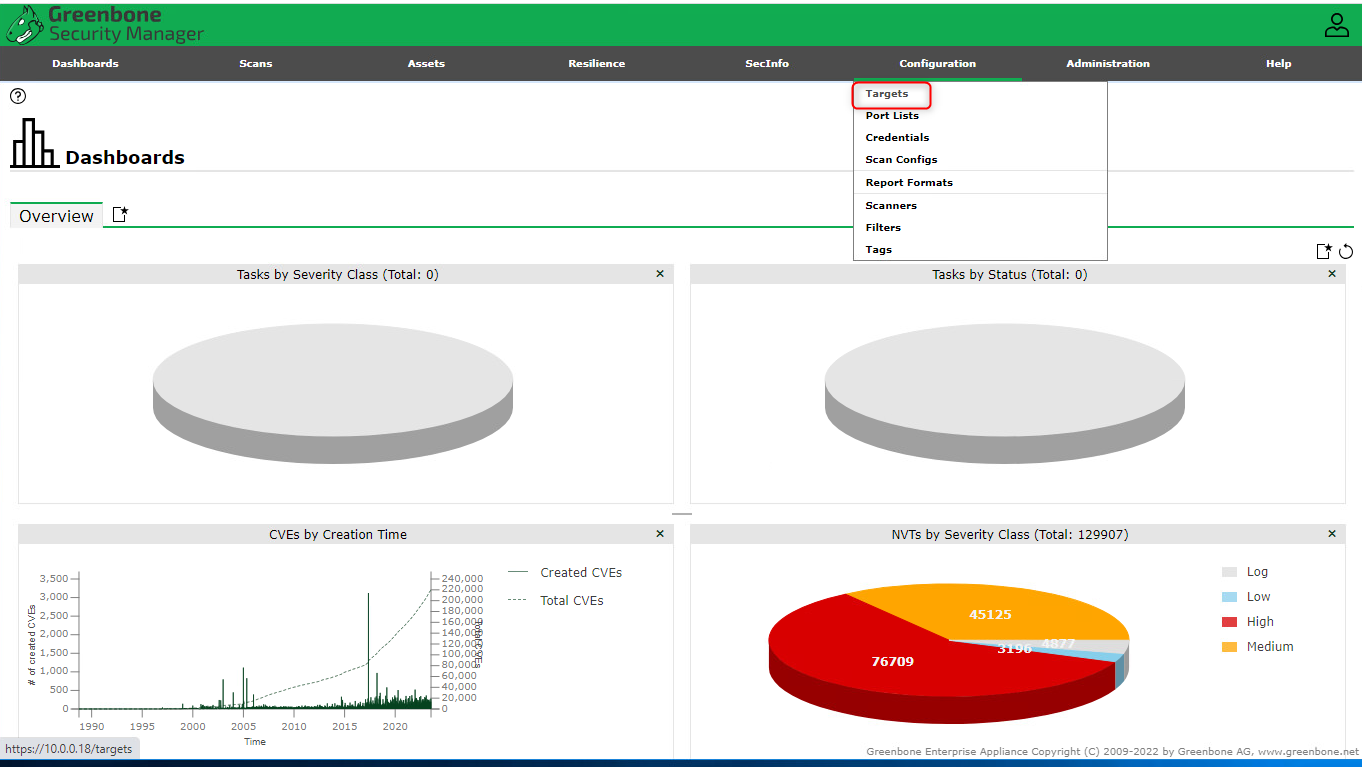Viewport: 1362px width, 767px height.
Task: Click the user account icon
Action: point(1336,25)
